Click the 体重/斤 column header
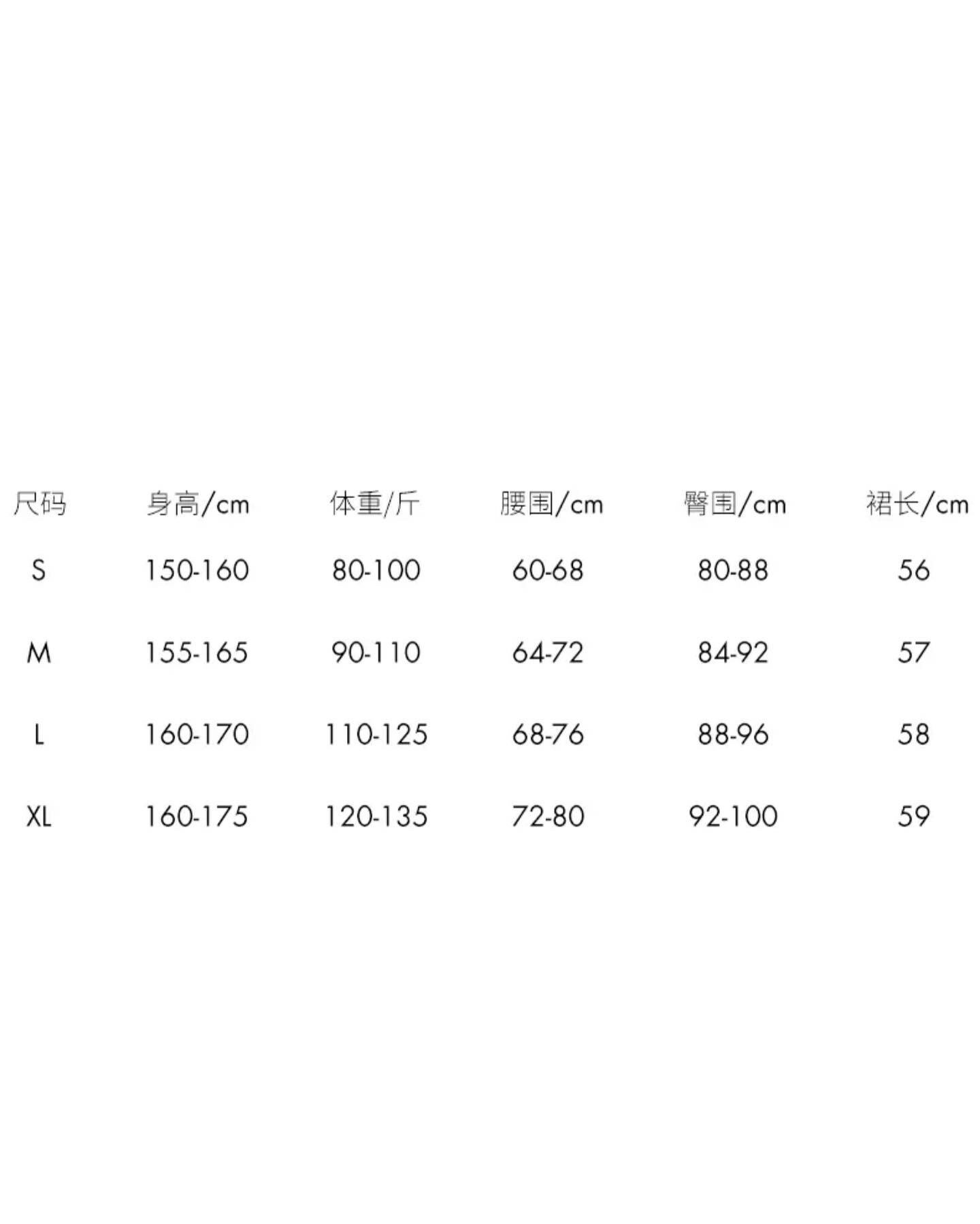Image resolution: width=980 pixels, height=1224 pixels. click(375, 504)
